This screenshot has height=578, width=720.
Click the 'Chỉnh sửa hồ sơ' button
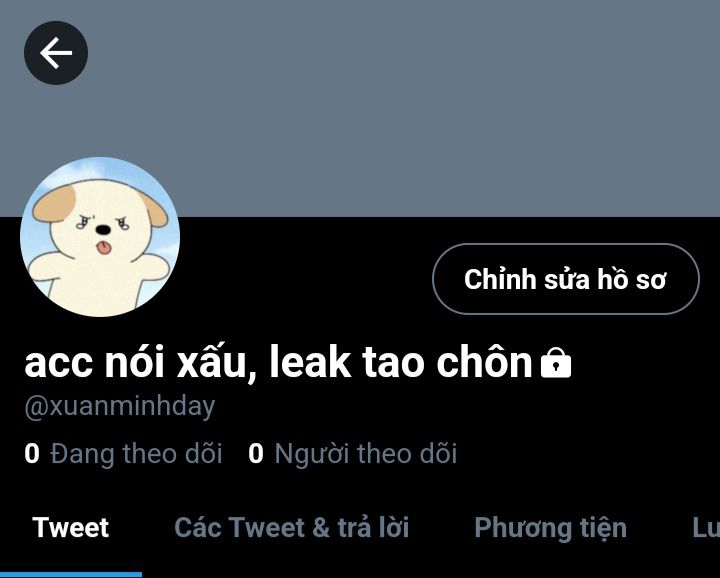pyautogui.click(x=566, y=279)
